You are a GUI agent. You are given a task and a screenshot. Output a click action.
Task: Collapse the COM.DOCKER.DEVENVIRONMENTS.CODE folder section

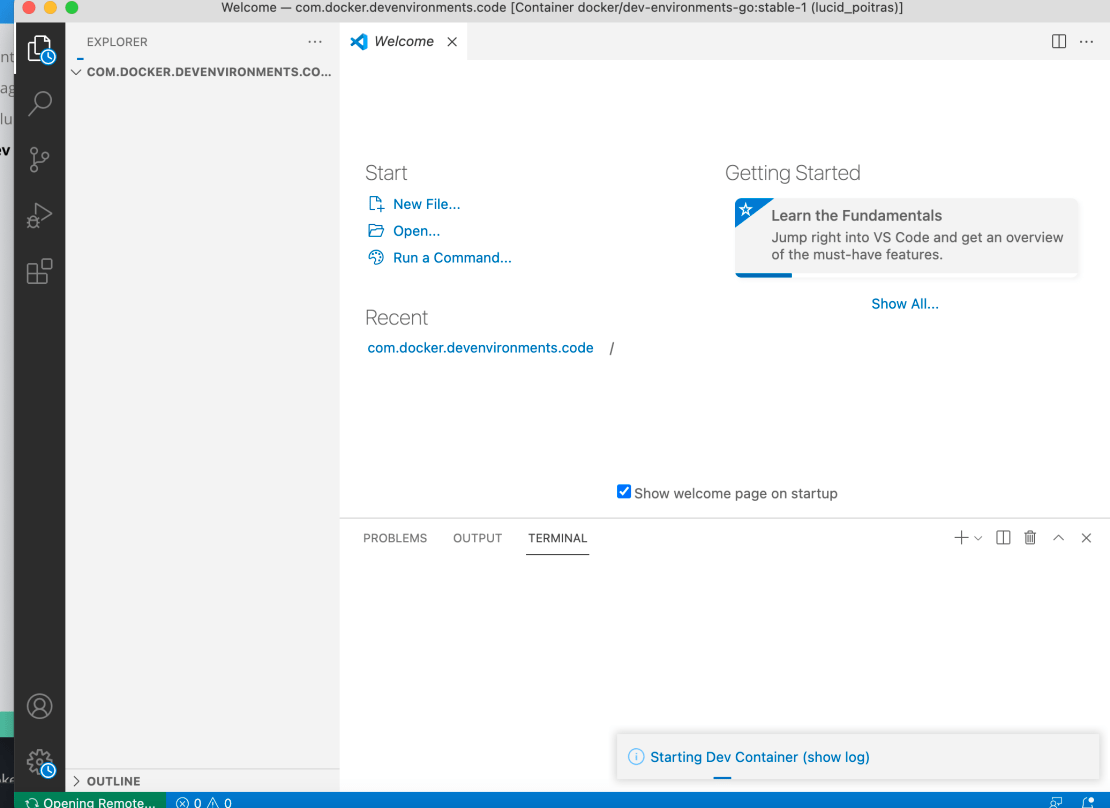tap(77, 72)
